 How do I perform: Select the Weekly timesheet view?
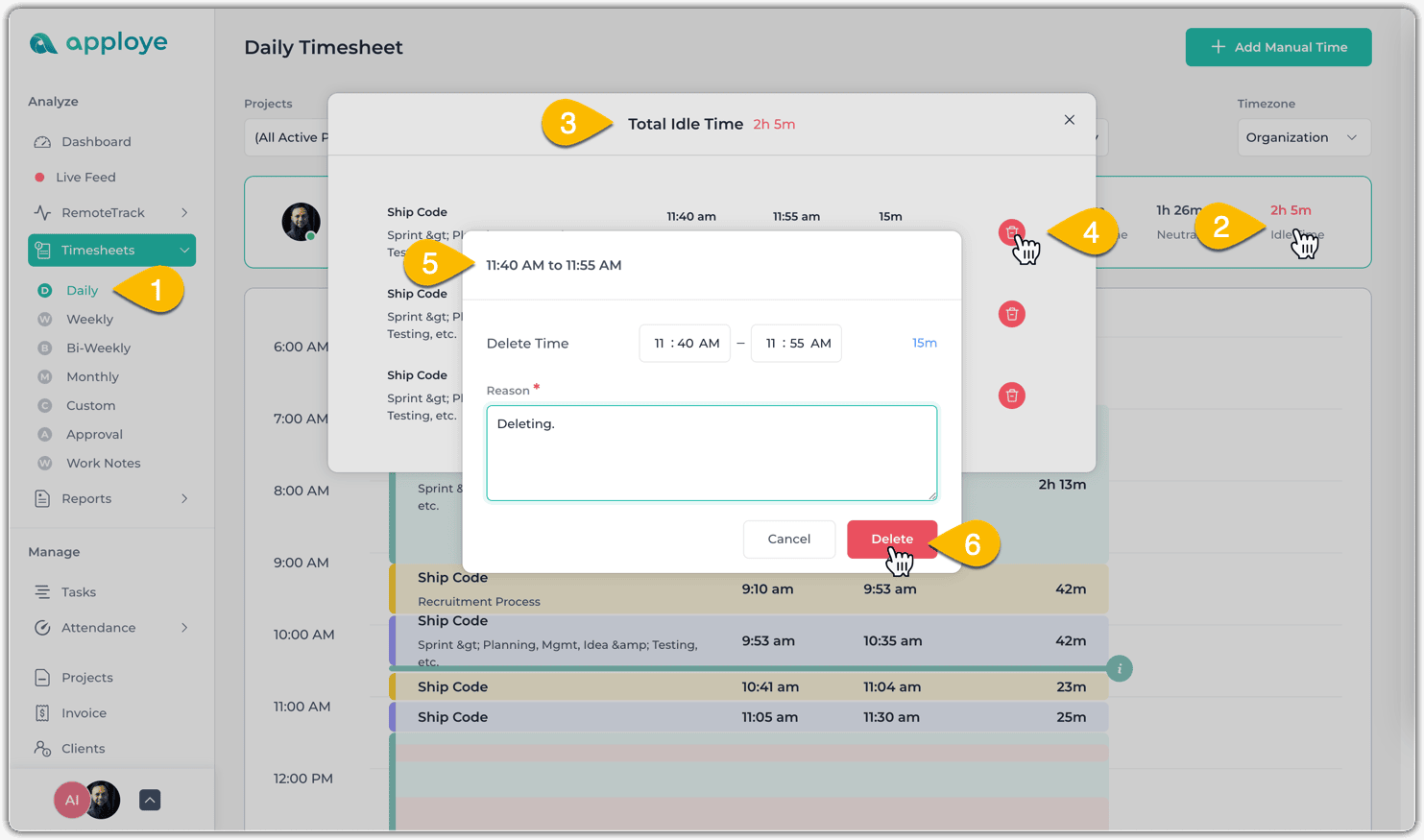[89, 320]
